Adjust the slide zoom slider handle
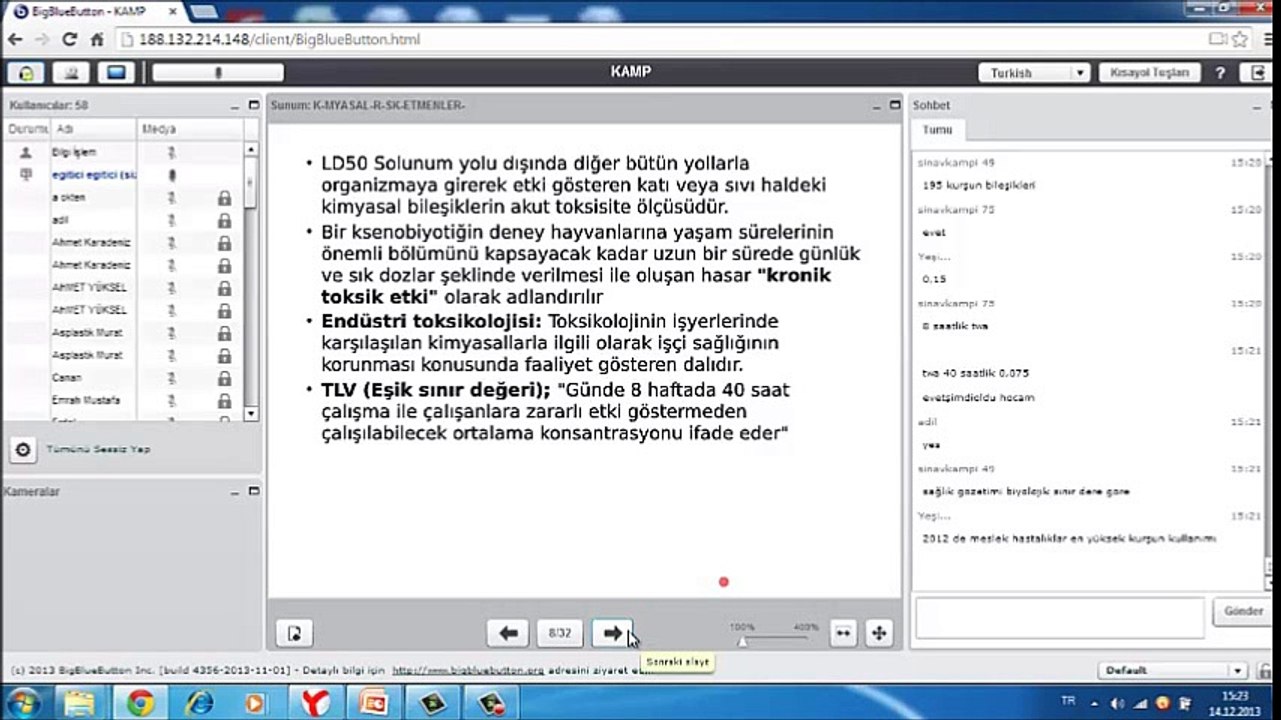The image size is (1281, 720). click(x=742, y=640)
